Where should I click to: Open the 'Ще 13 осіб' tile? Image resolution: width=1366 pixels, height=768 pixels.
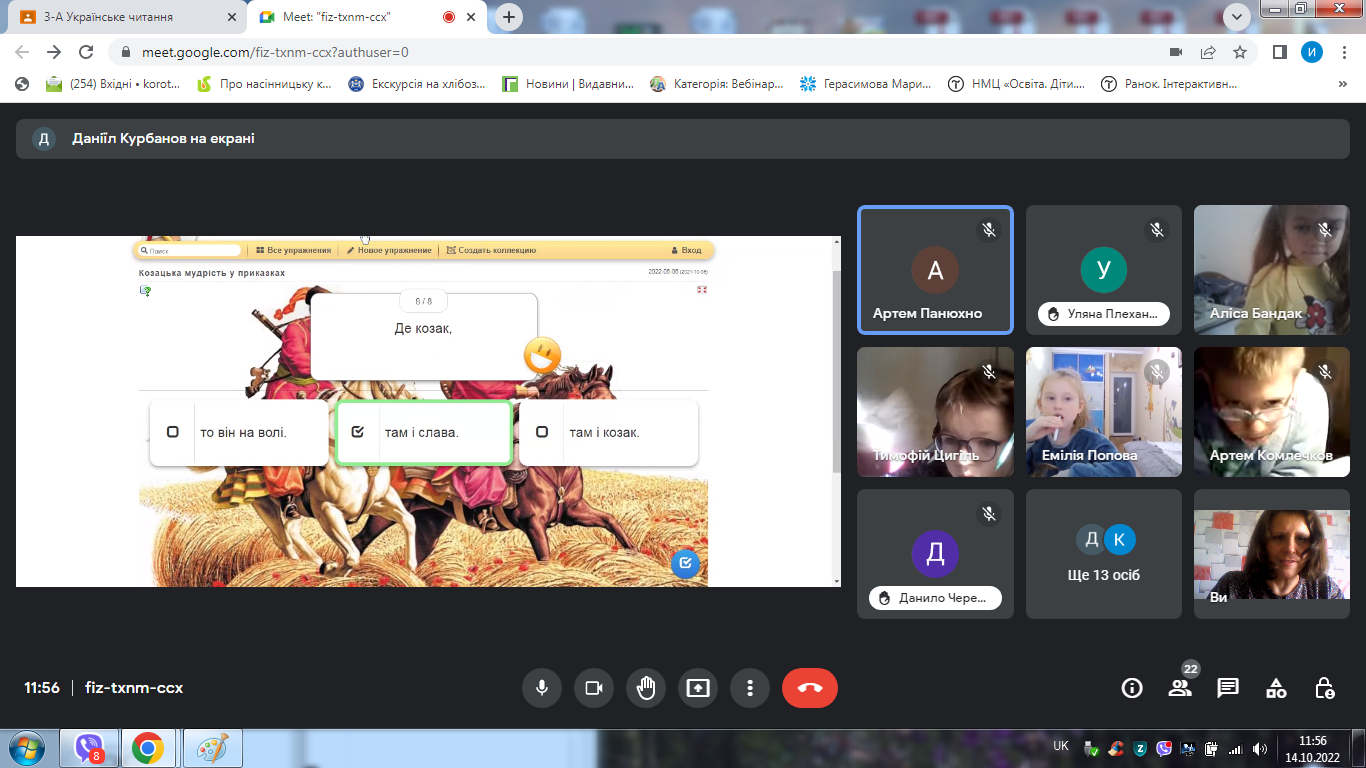pos(1104,553)
